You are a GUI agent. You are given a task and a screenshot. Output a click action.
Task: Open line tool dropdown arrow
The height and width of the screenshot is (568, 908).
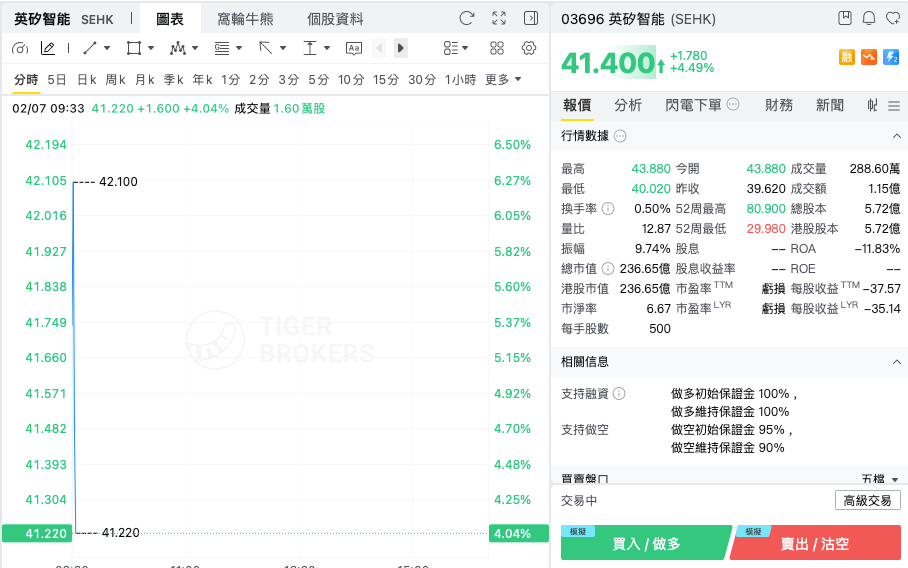click(x=107, y=48)
